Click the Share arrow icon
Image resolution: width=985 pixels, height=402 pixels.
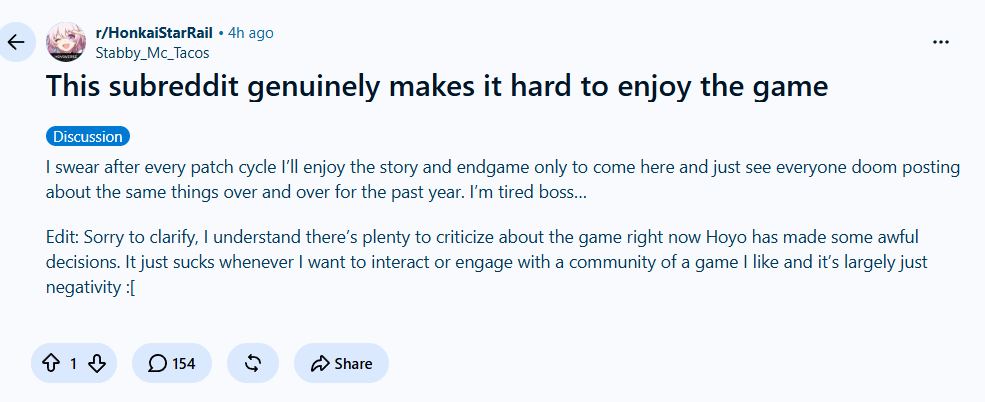click(320, 363)
